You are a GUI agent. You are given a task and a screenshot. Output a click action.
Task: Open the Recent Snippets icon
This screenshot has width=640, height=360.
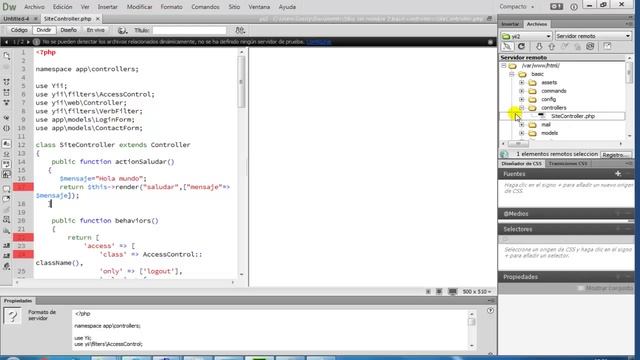pyautogui.click(x=7, y=220)
